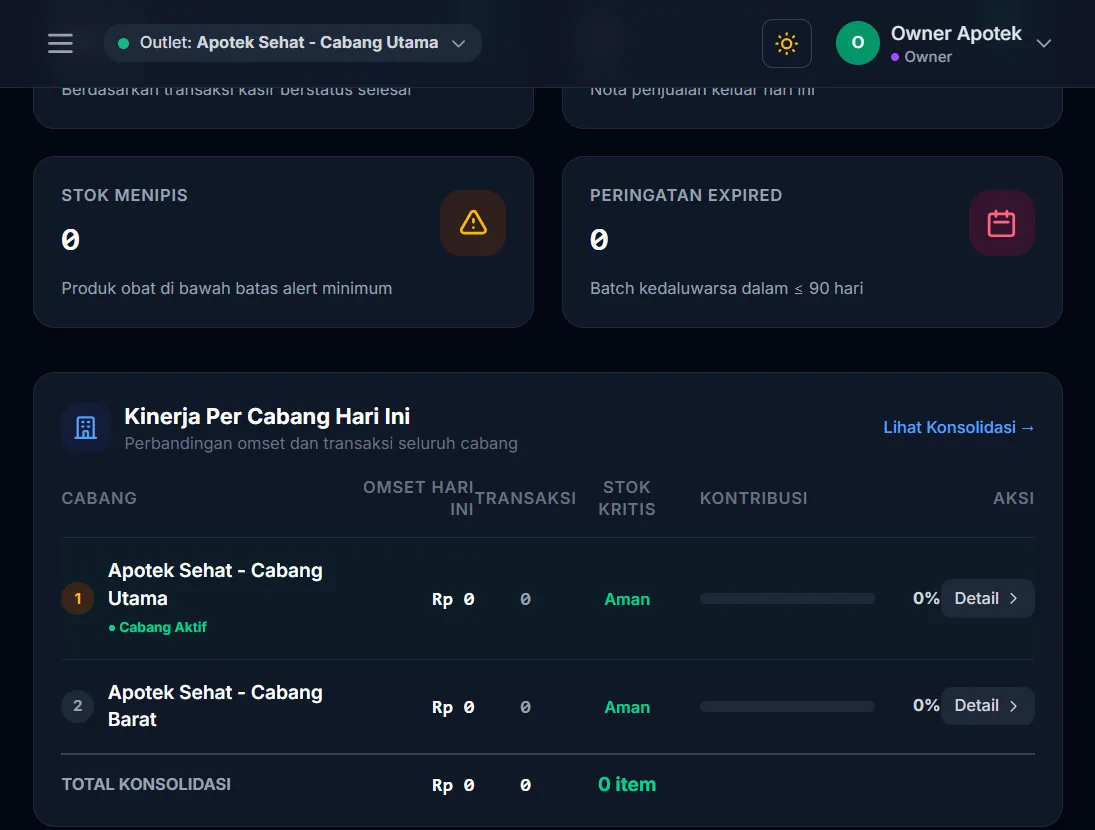The height and width of the screenshot is (830, 1095).
Task: Expand the Owner Apotek account menu chevron
Action: click(1043, 43)
